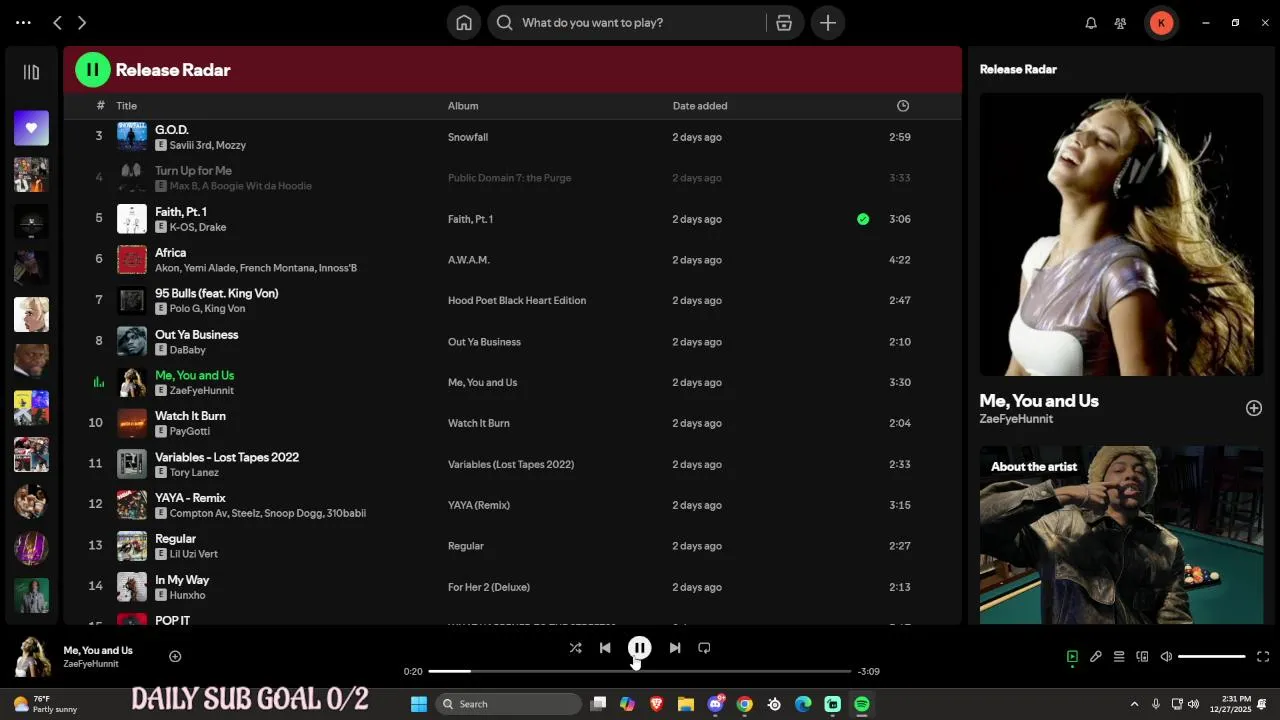Open Connect to a device
The height and width of the screenshot is (720, 1280).
[1143, 657]
